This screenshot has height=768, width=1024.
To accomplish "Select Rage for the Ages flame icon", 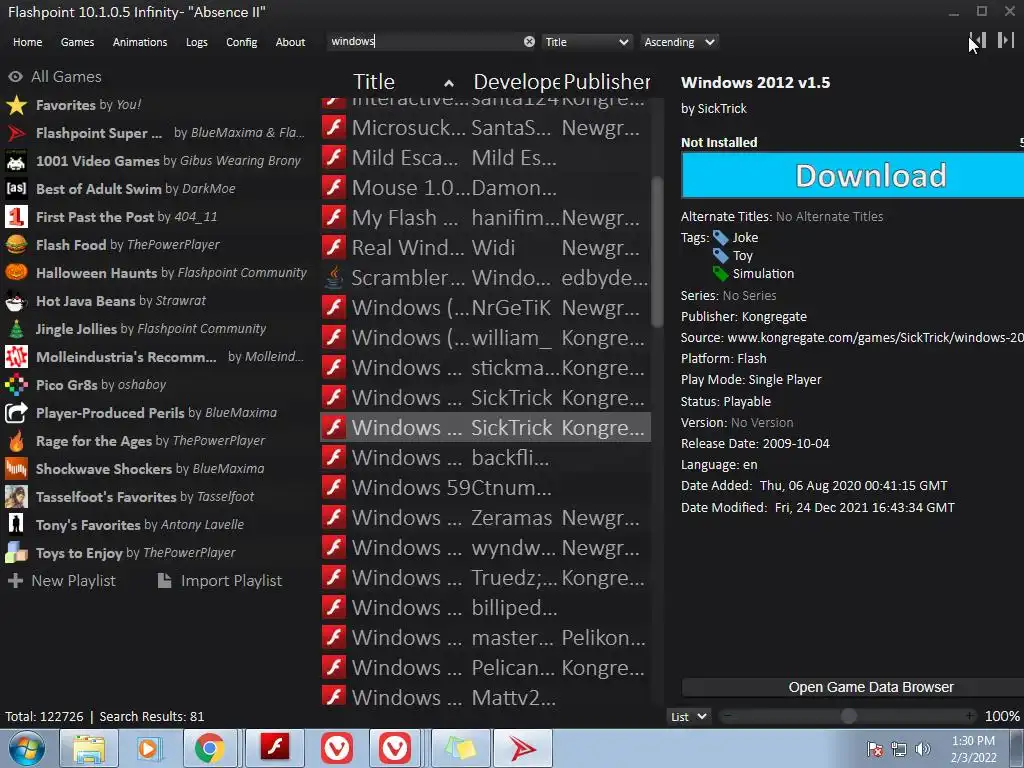I will tap(16, 441).
